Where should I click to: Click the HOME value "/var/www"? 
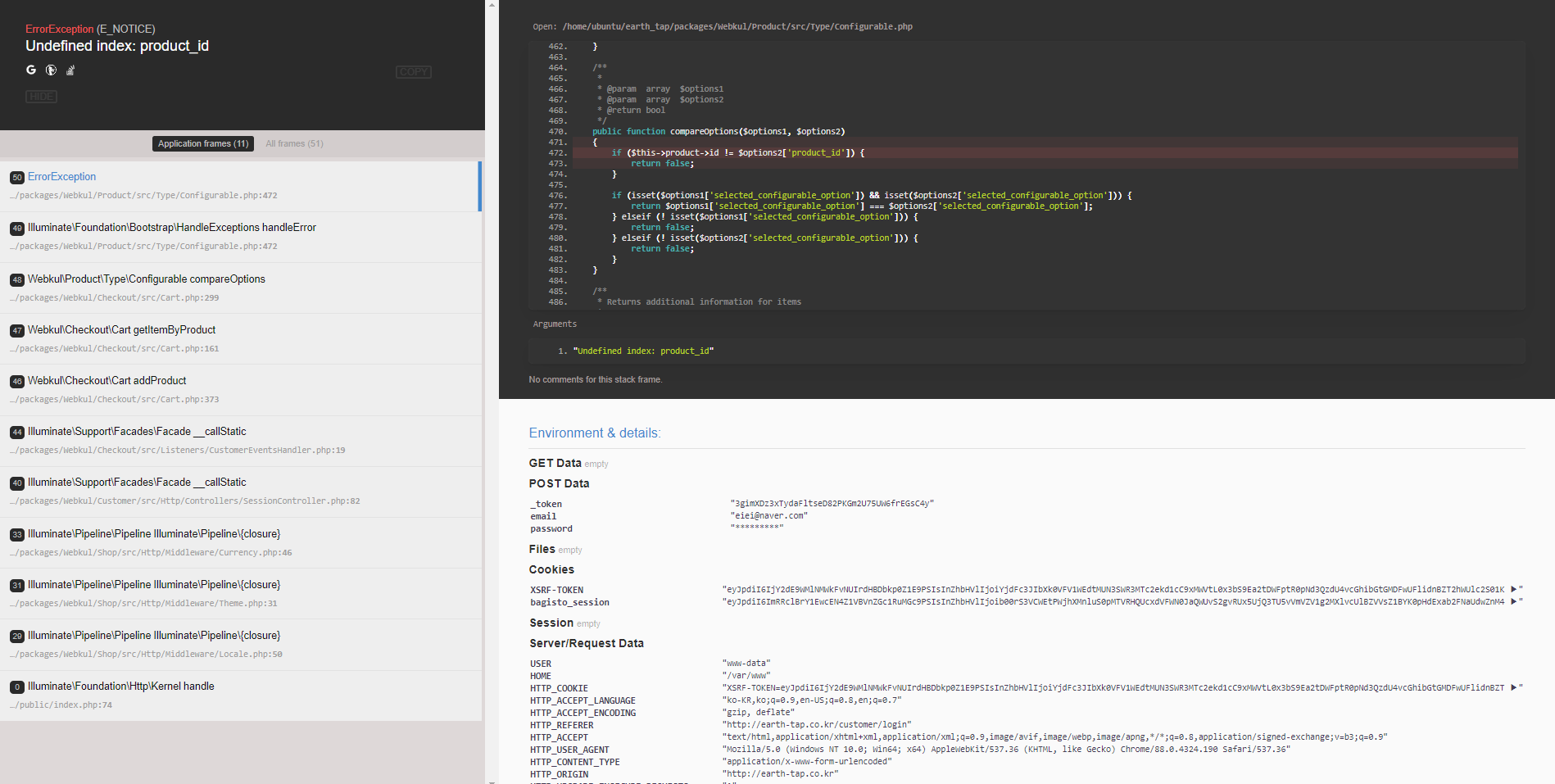pos(746,675)
